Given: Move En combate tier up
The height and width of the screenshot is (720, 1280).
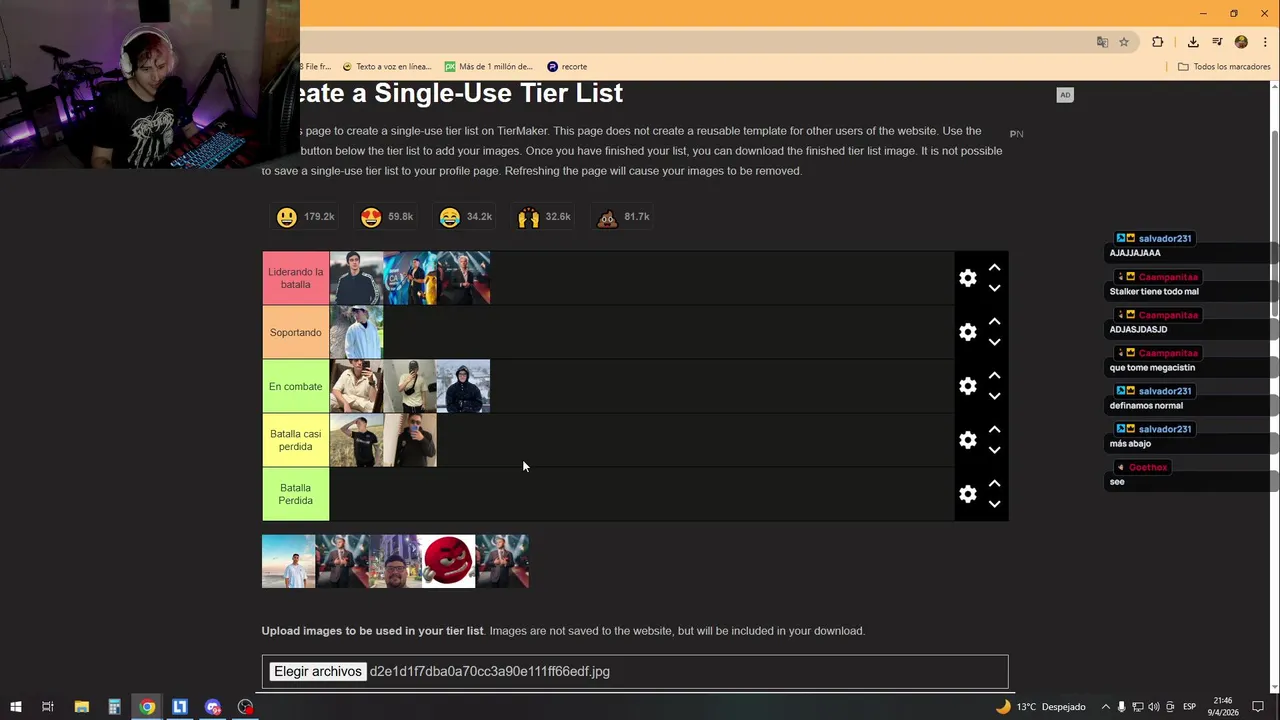Looking at the screenshot, I should pyautogui.click(x=994, y=376).
